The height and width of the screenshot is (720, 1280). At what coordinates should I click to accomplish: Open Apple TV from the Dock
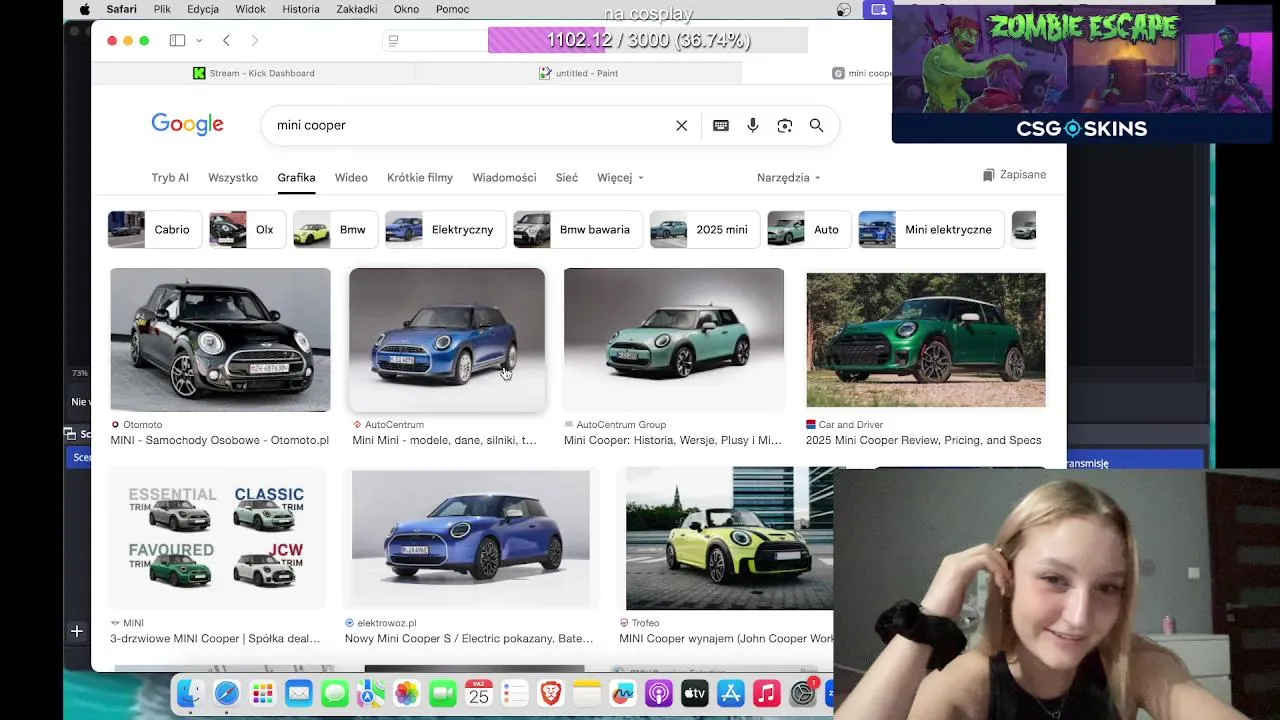click(x=695, y=693)
